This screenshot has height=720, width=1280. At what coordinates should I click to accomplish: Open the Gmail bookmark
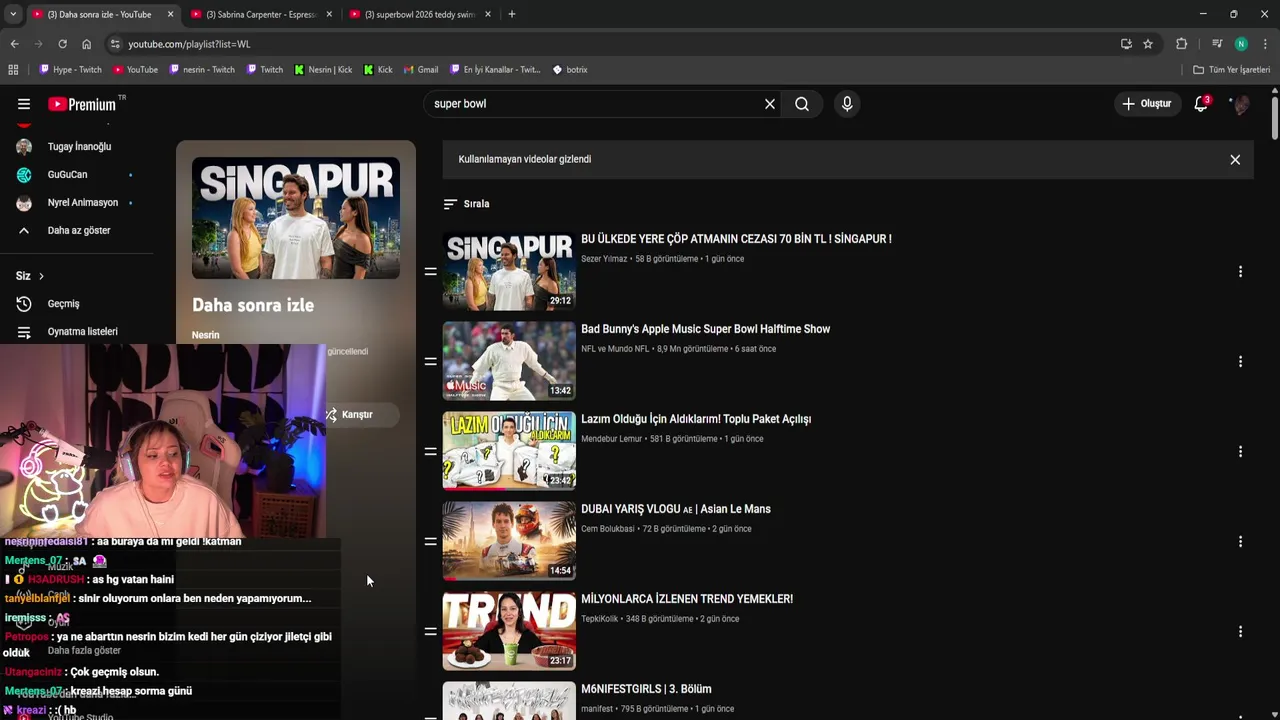[420, 70]
